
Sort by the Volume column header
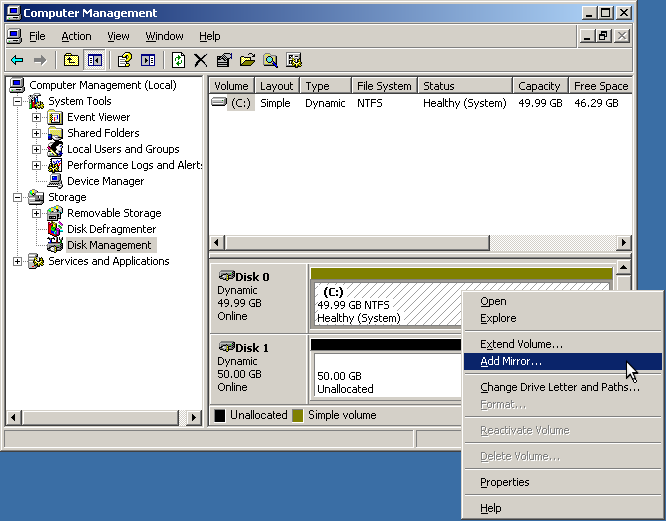[x=231, y=86]
